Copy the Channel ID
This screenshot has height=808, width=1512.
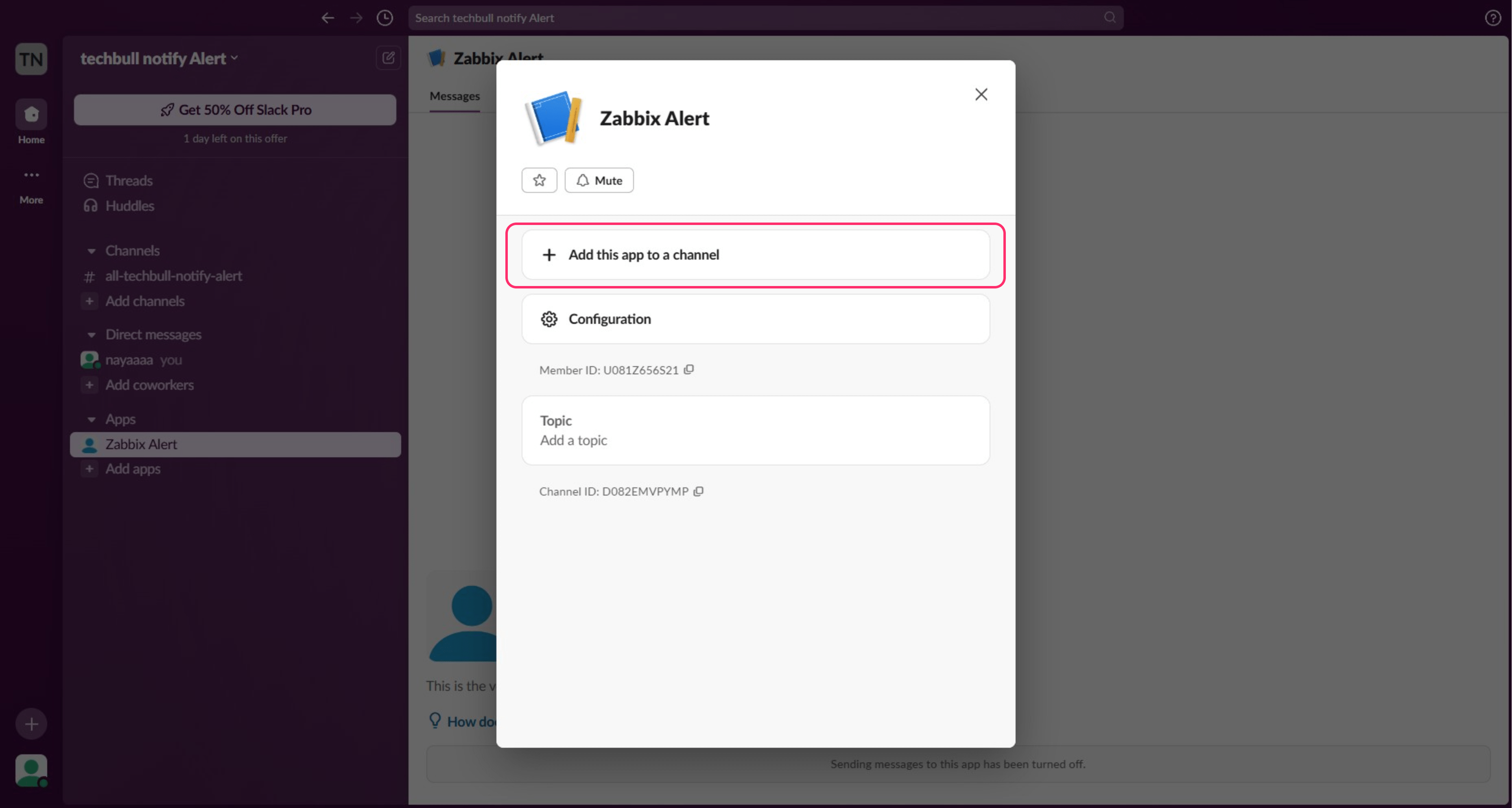tap(698, 491)
